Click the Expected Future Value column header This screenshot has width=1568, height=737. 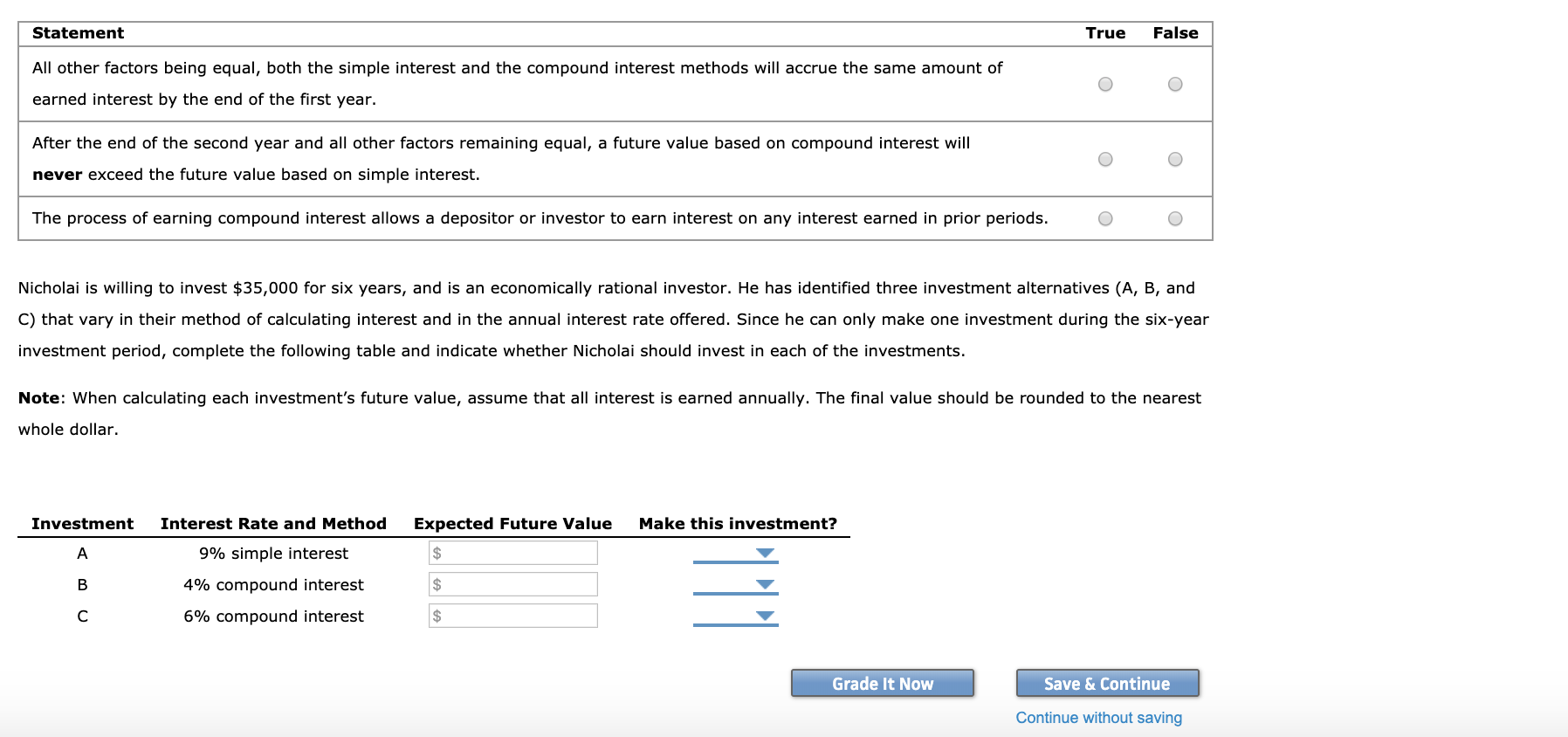pyautogui.click(x=512, y=523)
